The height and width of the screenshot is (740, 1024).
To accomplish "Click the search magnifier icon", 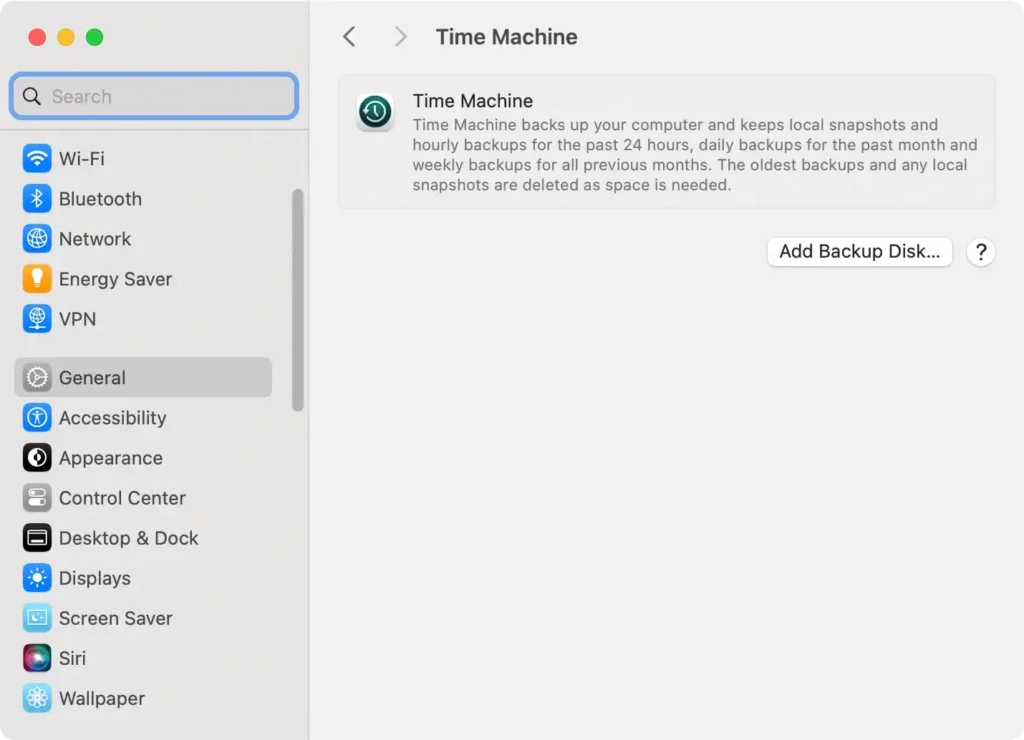I will coord(31,97).
